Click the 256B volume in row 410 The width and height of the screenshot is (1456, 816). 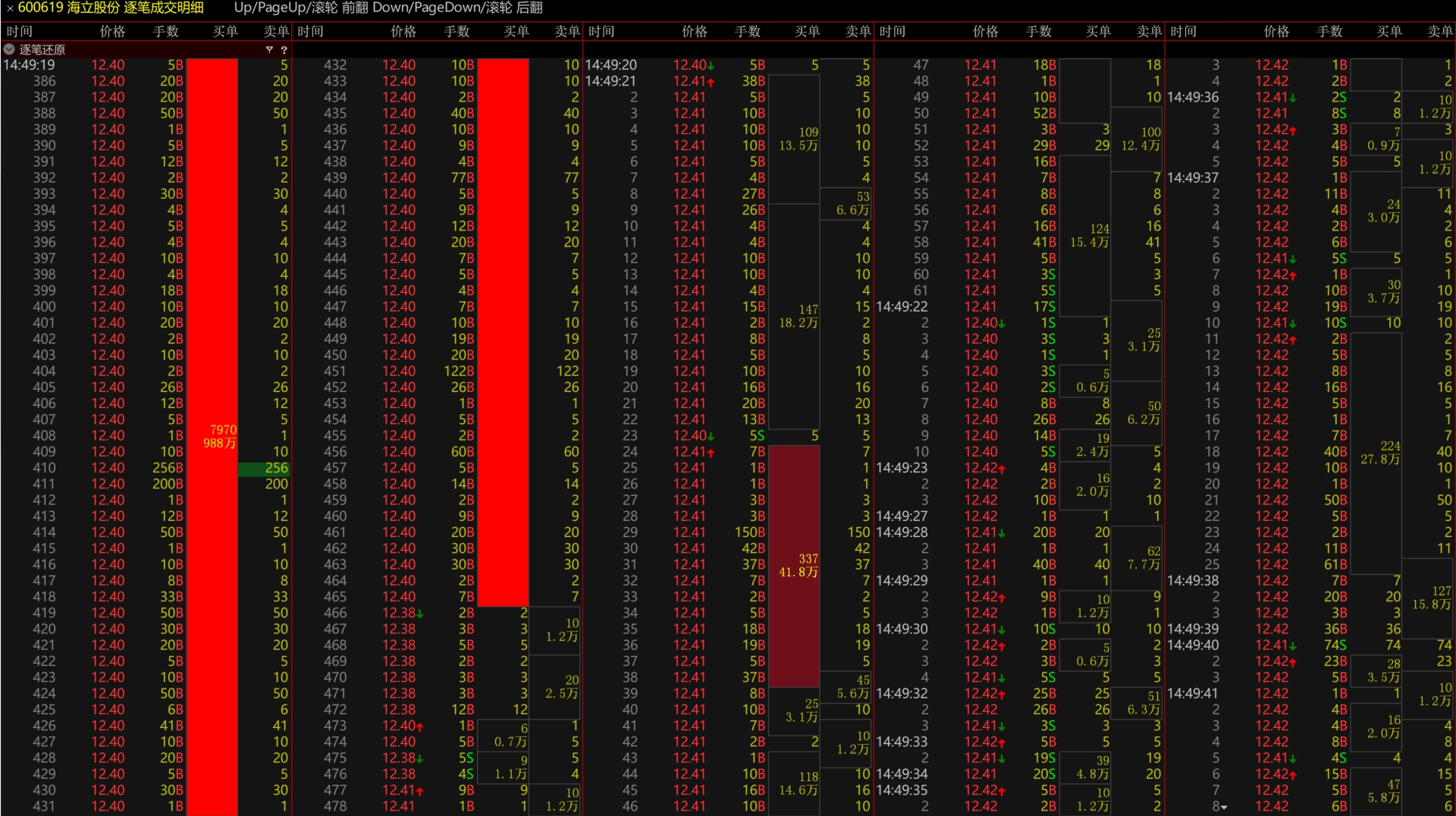click(x=168, y=468)
